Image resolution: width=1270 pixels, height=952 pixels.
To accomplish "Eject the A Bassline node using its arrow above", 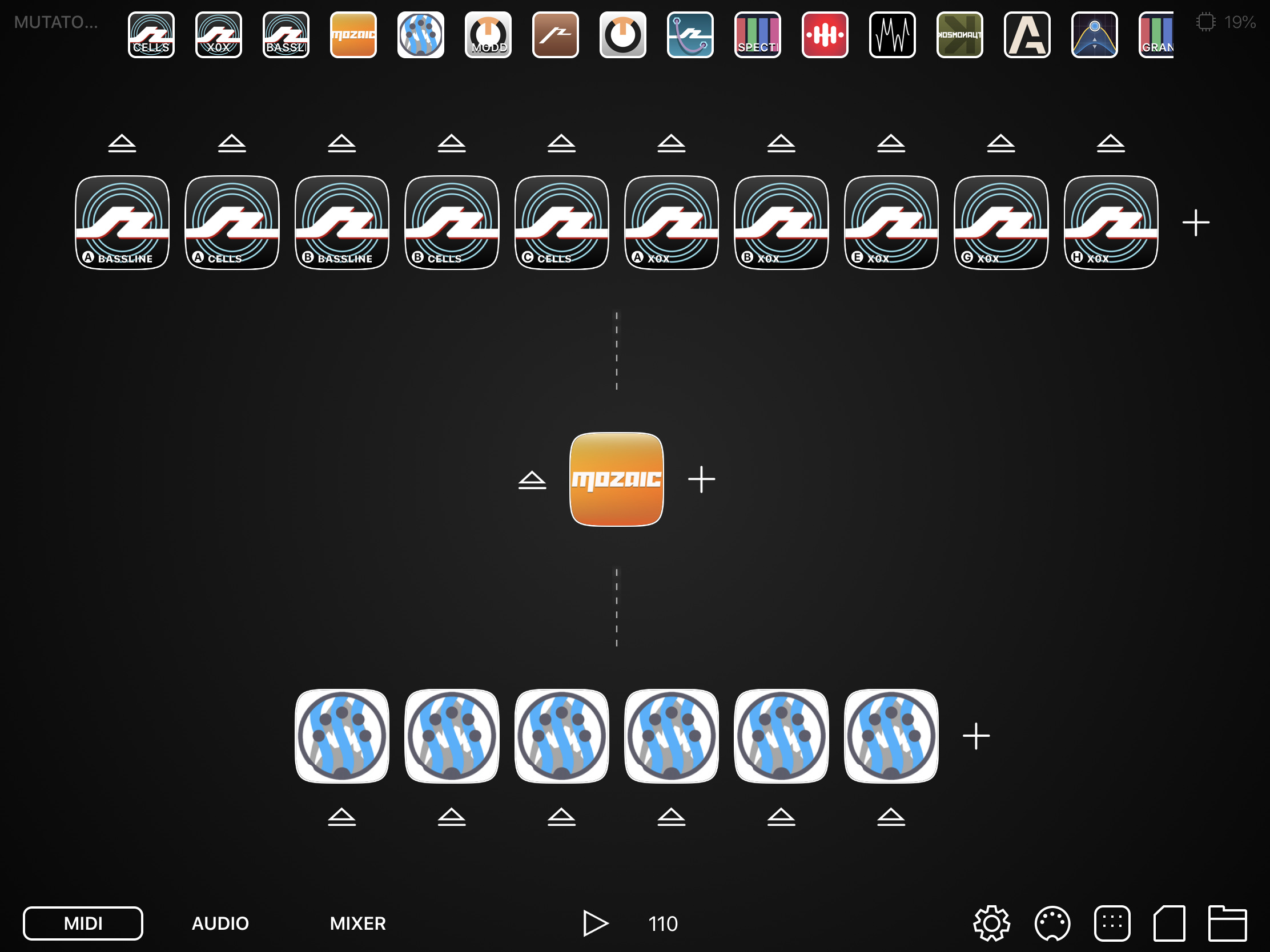I will click(x=122, y=143).
